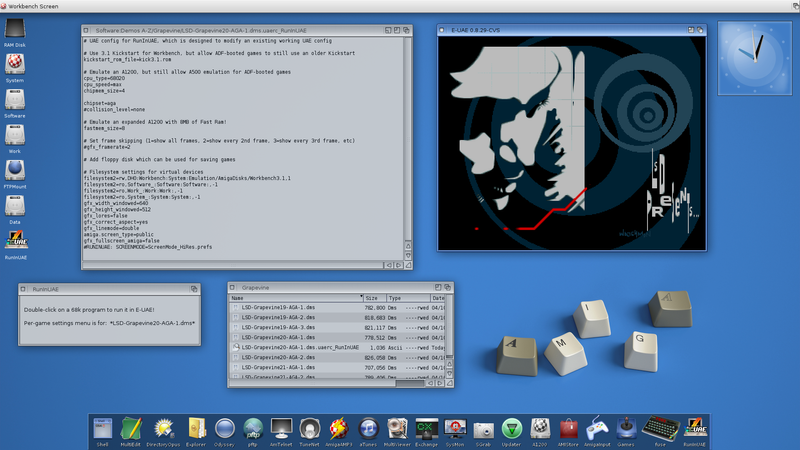The image size is (800, 450).
Task: Launch the Odyssey browser icon
Action: coord(225,428)
